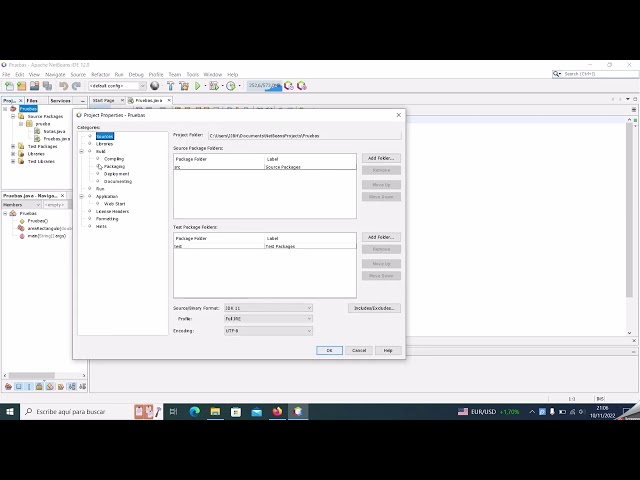Select the Compiling category

pyautogui.click(x=114, y=159)
